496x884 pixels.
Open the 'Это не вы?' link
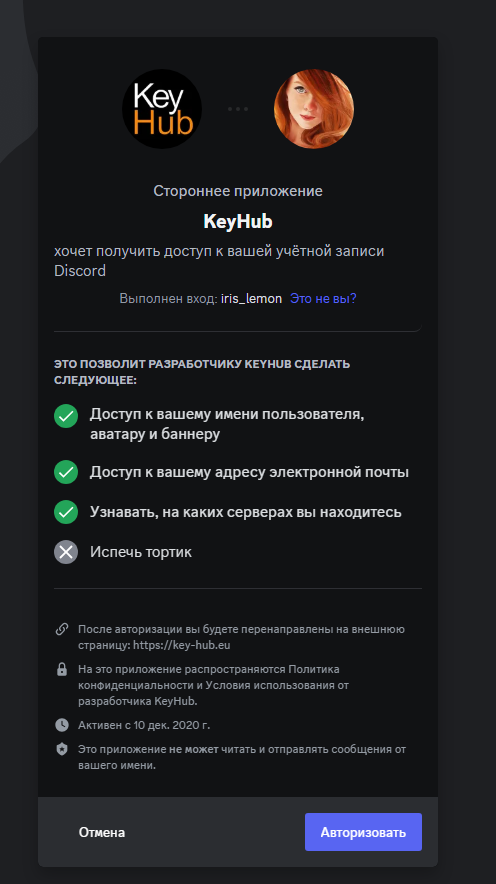point(323,298)
